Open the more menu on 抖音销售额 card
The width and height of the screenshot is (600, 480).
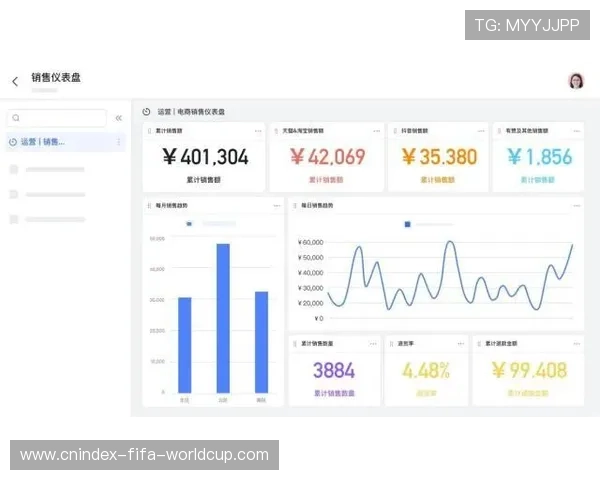481,131
